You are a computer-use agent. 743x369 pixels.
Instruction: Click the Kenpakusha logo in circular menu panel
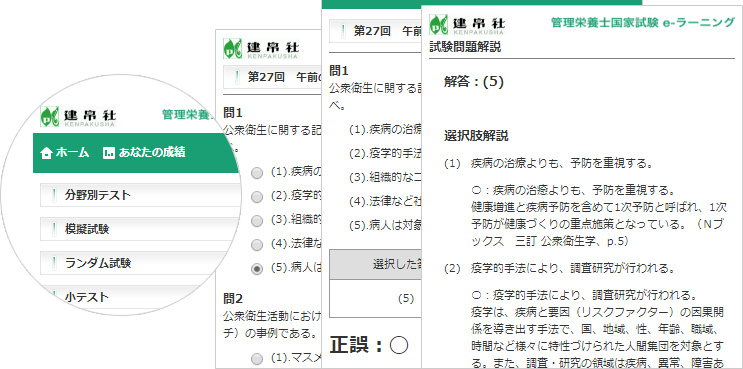coord(78,117)
